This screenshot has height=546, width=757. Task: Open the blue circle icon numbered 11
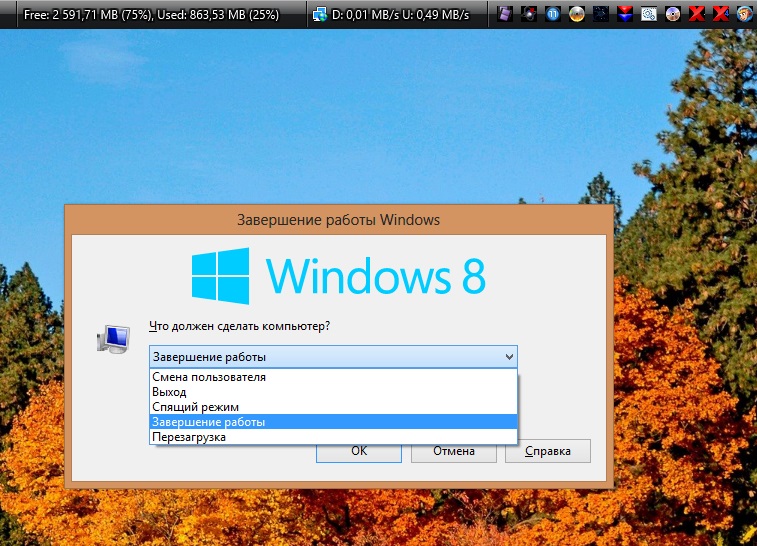pyautogui.click(x=553, y=14)
